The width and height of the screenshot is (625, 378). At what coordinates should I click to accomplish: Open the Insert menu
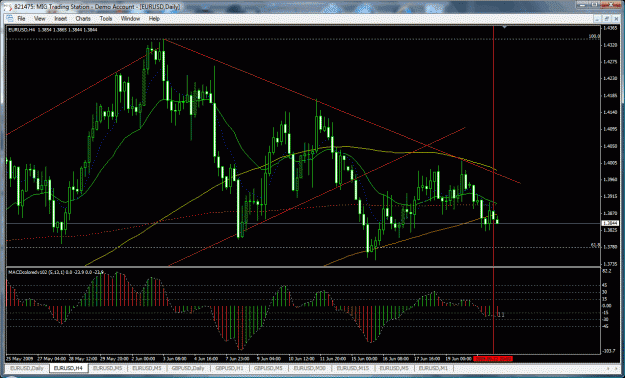click(61, 19)
